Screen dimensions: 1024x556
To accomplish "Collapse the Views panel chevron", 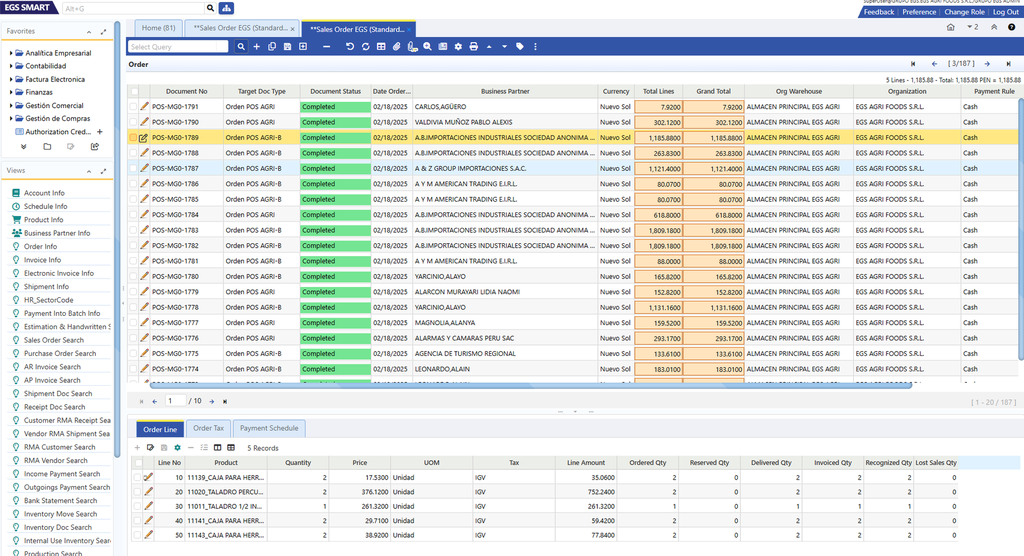I will 89,171.
